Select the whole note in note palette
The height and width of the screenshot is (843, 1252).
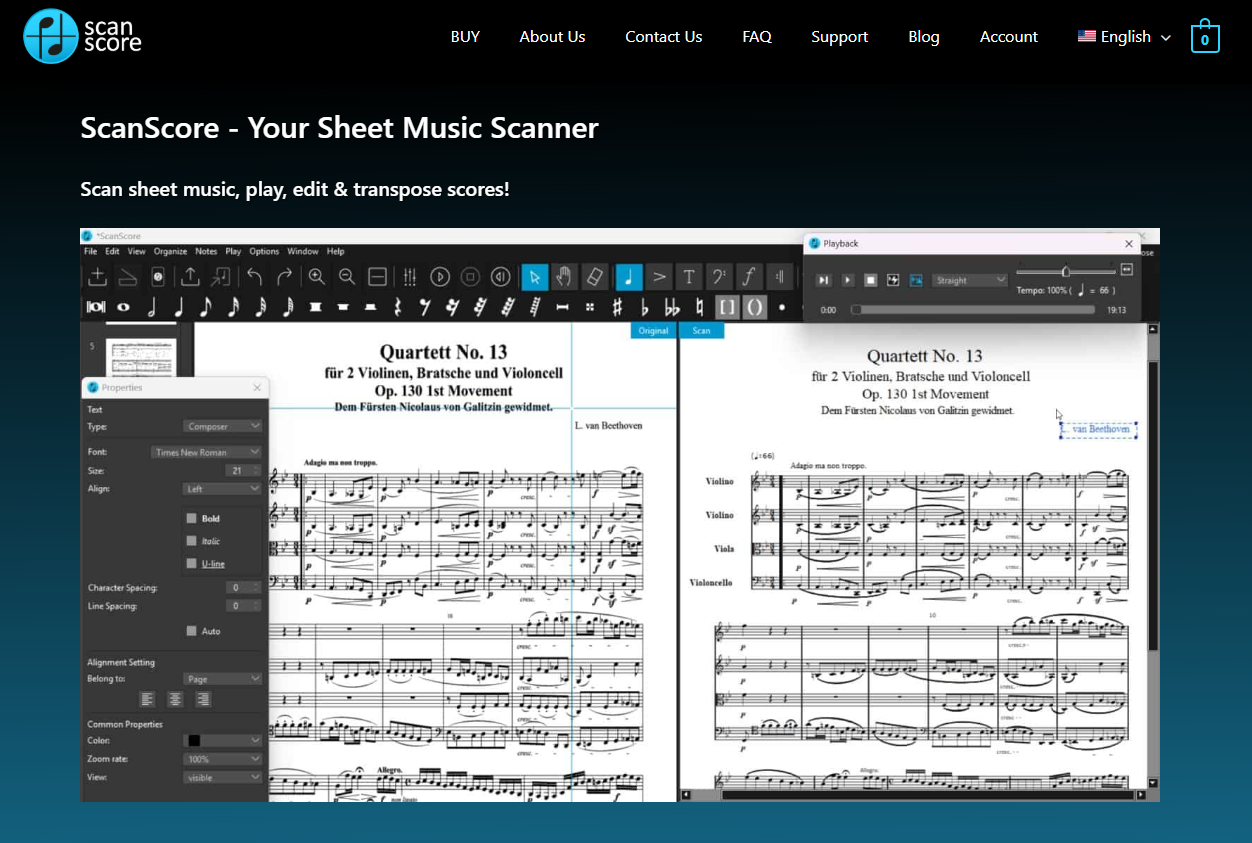click(124, 307)
